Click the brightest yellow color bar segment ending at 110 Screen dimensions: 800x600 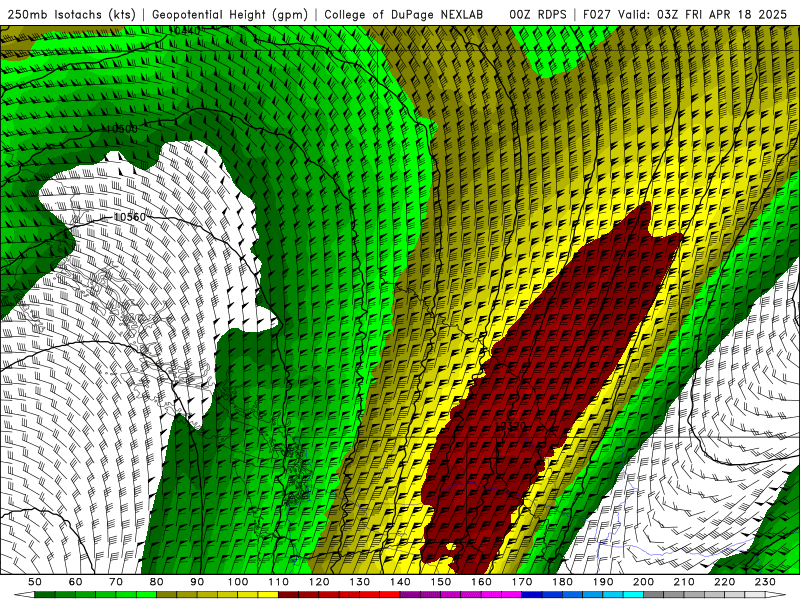pos(268,595)
